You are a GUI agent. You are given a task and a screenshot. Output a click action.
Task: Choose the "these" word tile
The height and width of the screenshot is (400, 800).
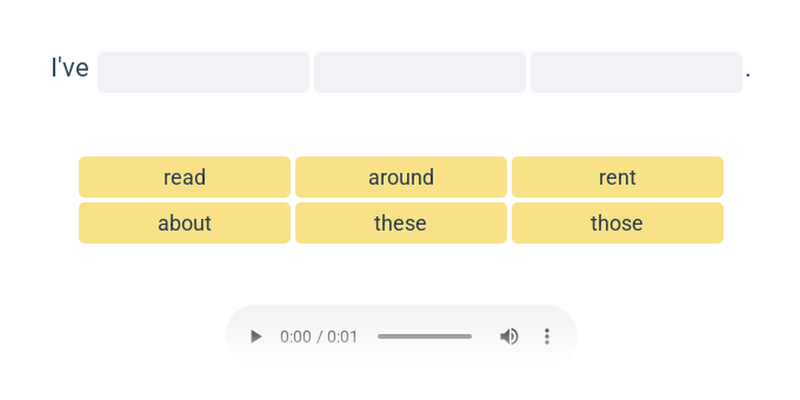pos(401,223)
